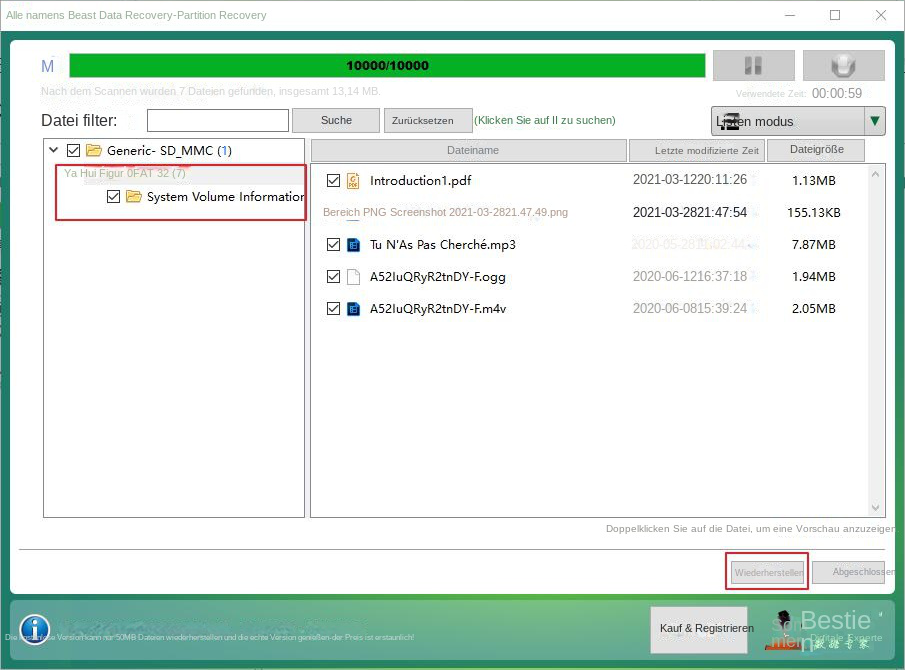905x670 pixels.
Task: Click the Wiederherstellen button
Action: [x=767, y=572]
